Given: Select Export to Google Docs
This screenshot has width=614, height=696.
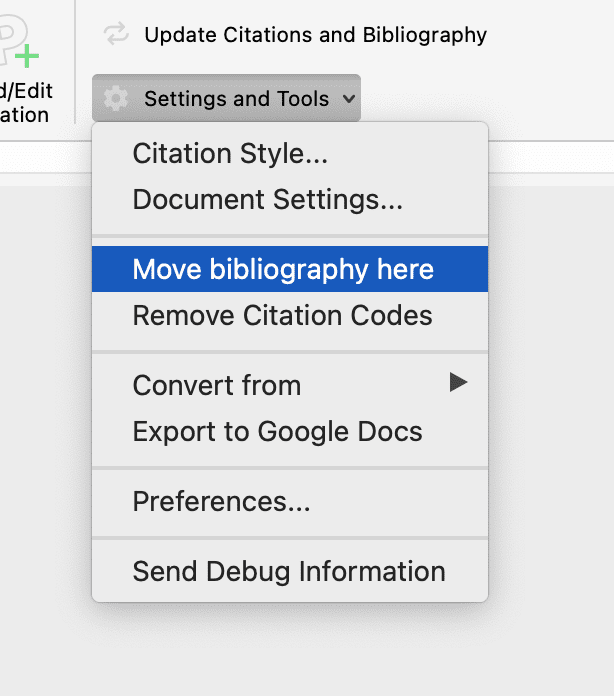Looking at the screenshot, I should point(277,432).
